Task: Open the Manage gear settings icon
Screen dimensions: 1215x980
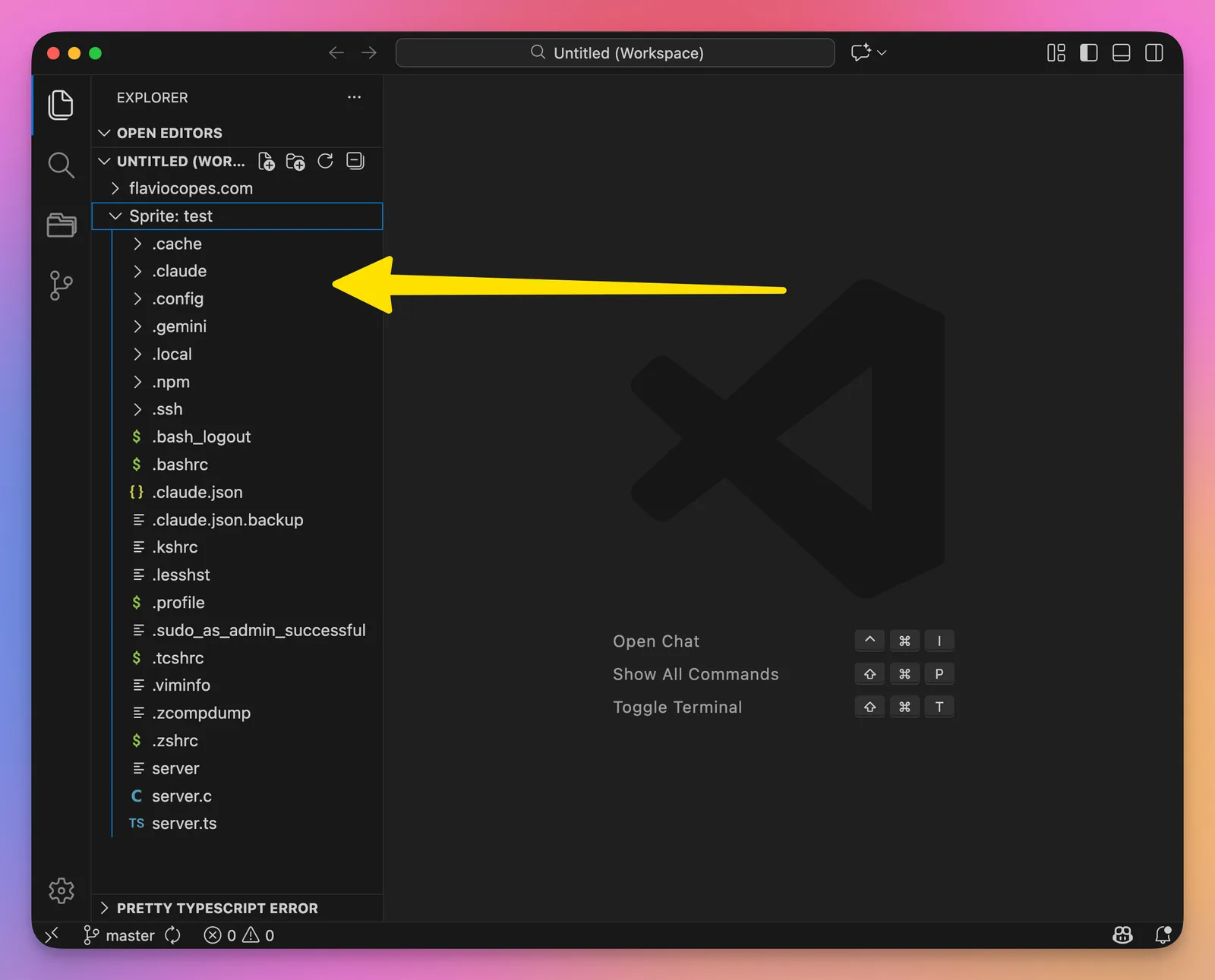Action: coord(62,890)
